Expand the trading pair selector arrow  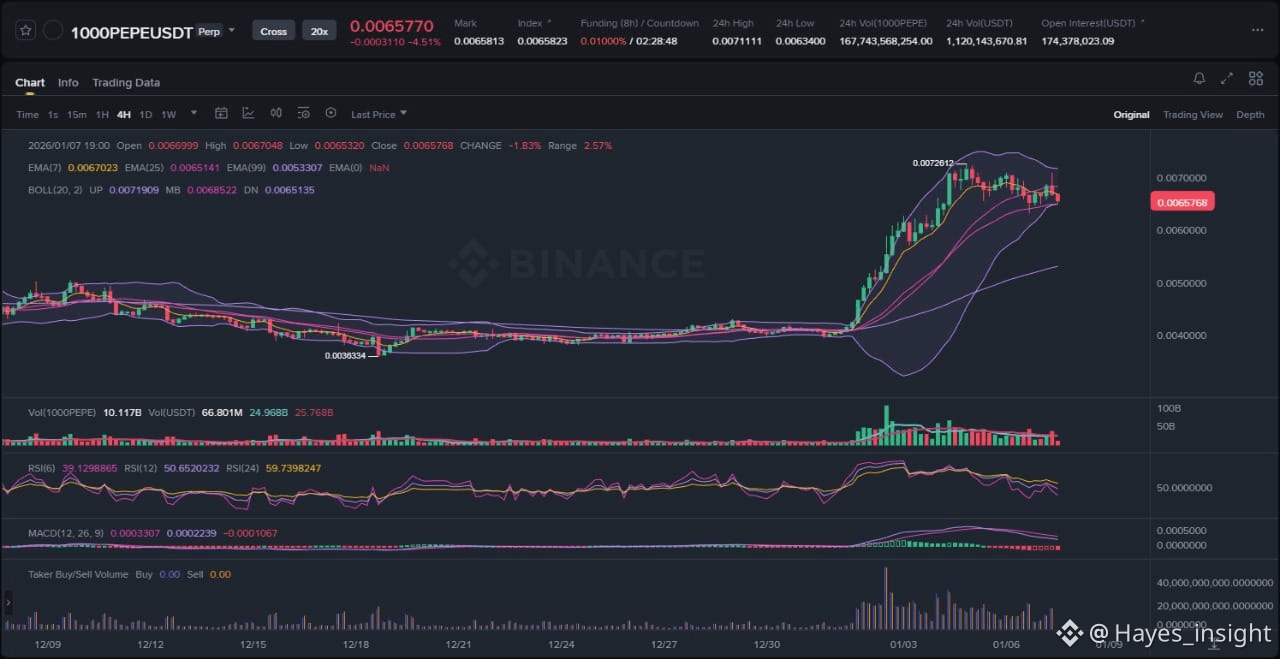[232, 30]
